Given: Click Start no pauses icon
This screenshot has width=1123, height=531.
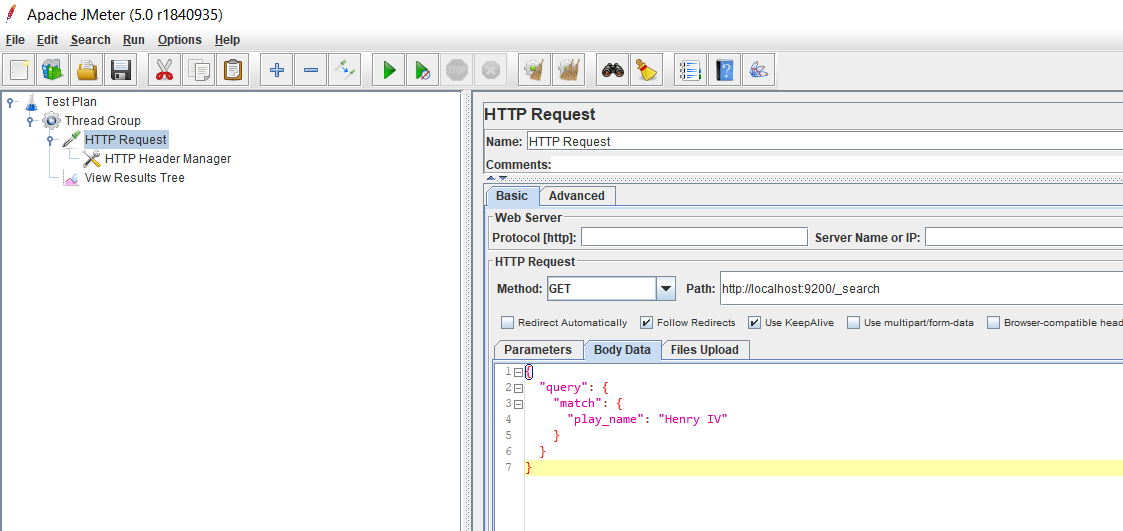Looking at the screenshot, I should point(423,70).
